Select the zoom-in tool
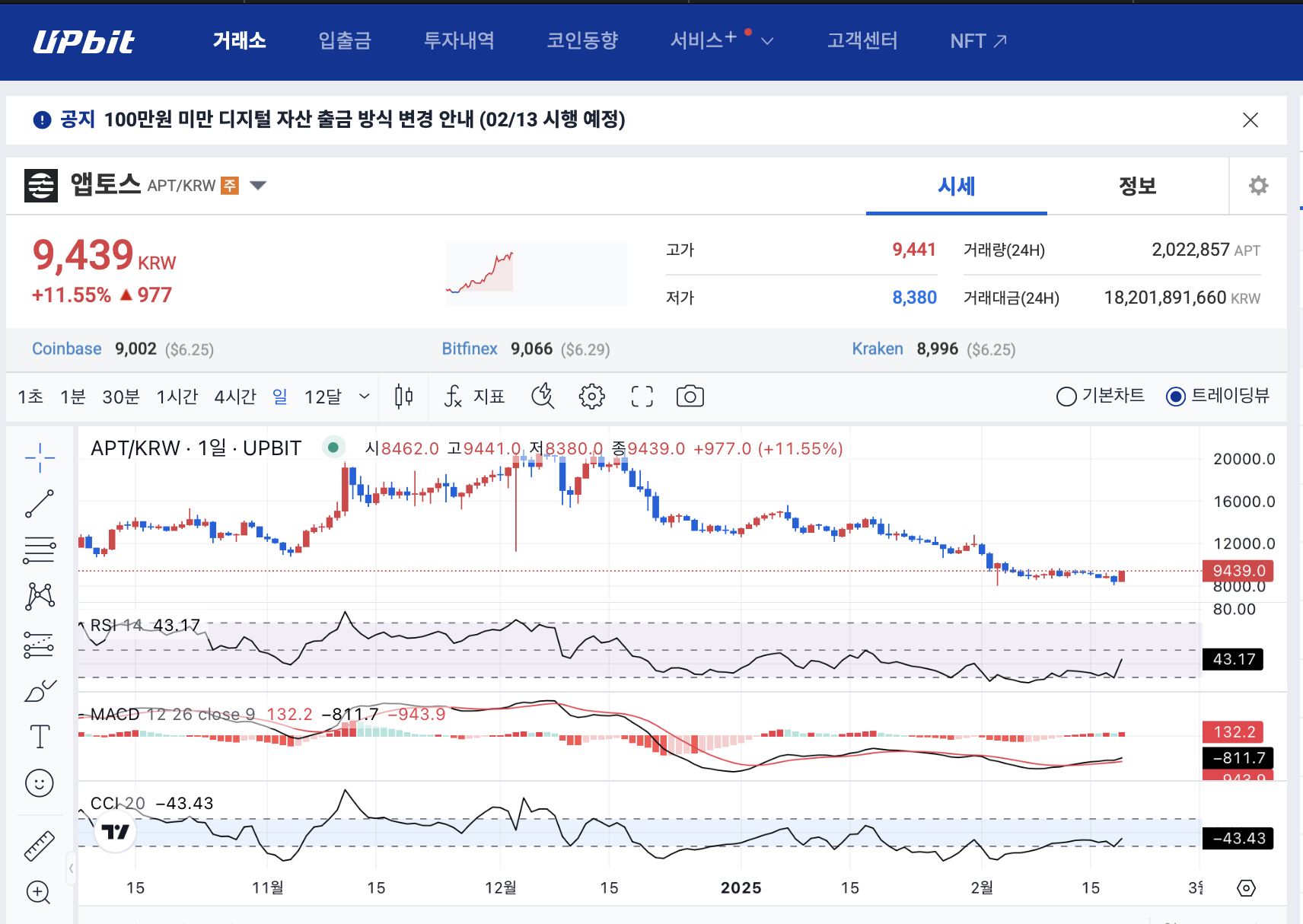 pyautogui.click(x=39, y=892)
